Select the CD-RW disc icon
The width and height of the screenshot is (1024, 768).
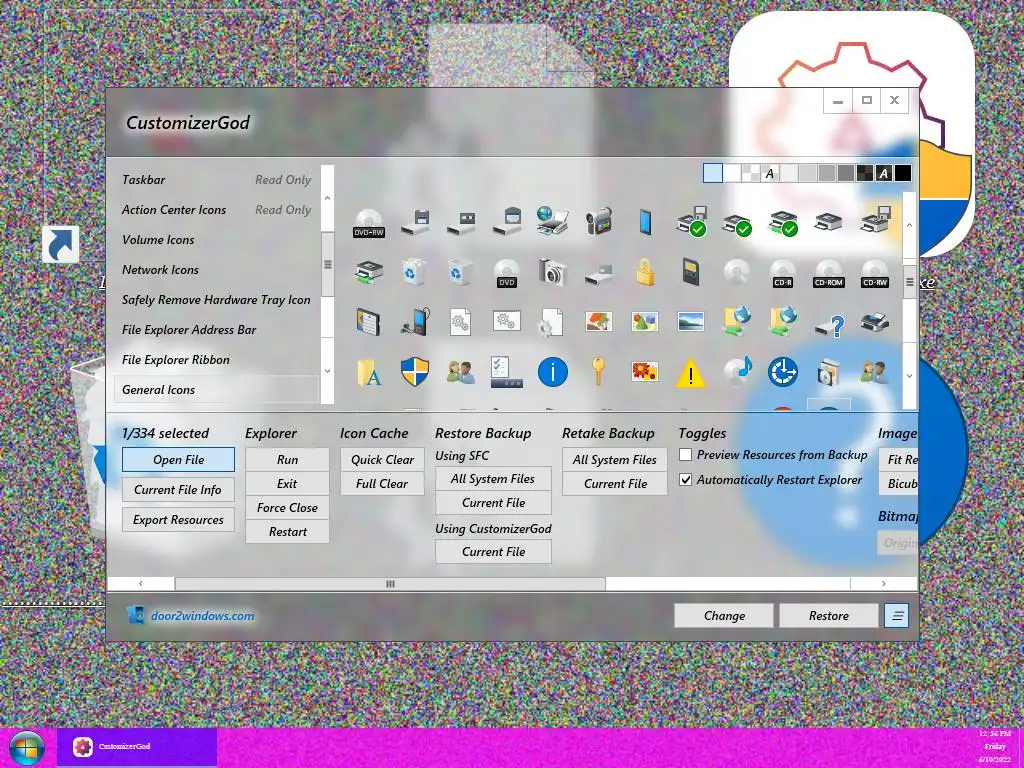[x=874, y=273]
